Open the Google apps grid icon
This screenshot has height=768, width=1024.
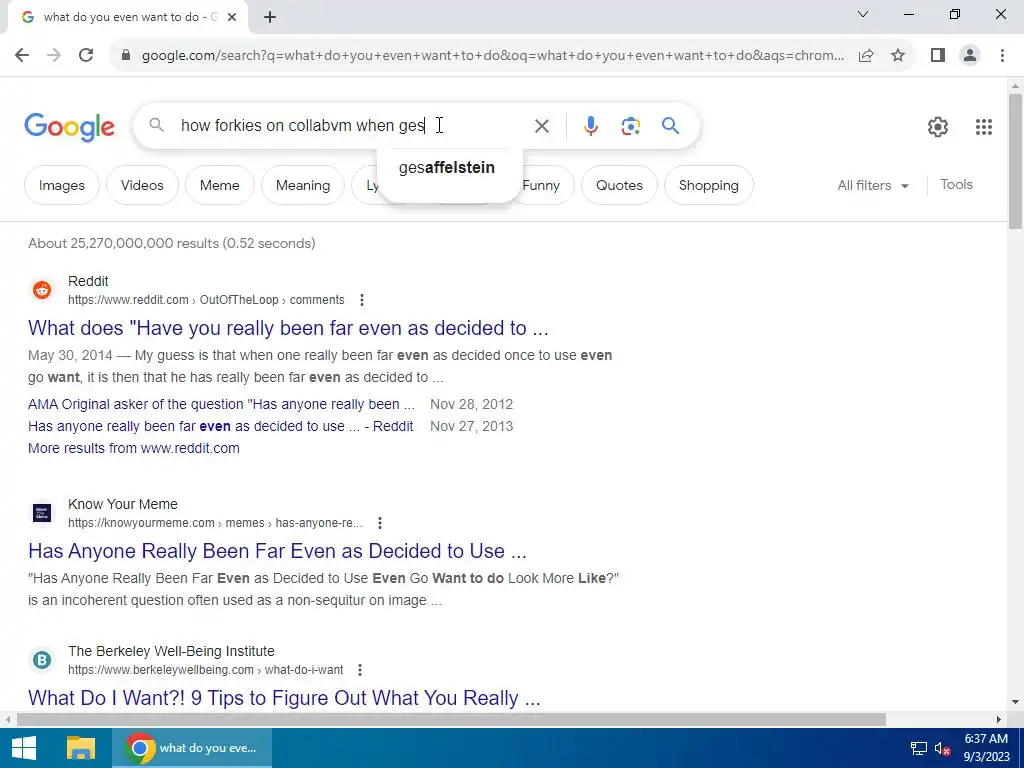tap(984, 127)
